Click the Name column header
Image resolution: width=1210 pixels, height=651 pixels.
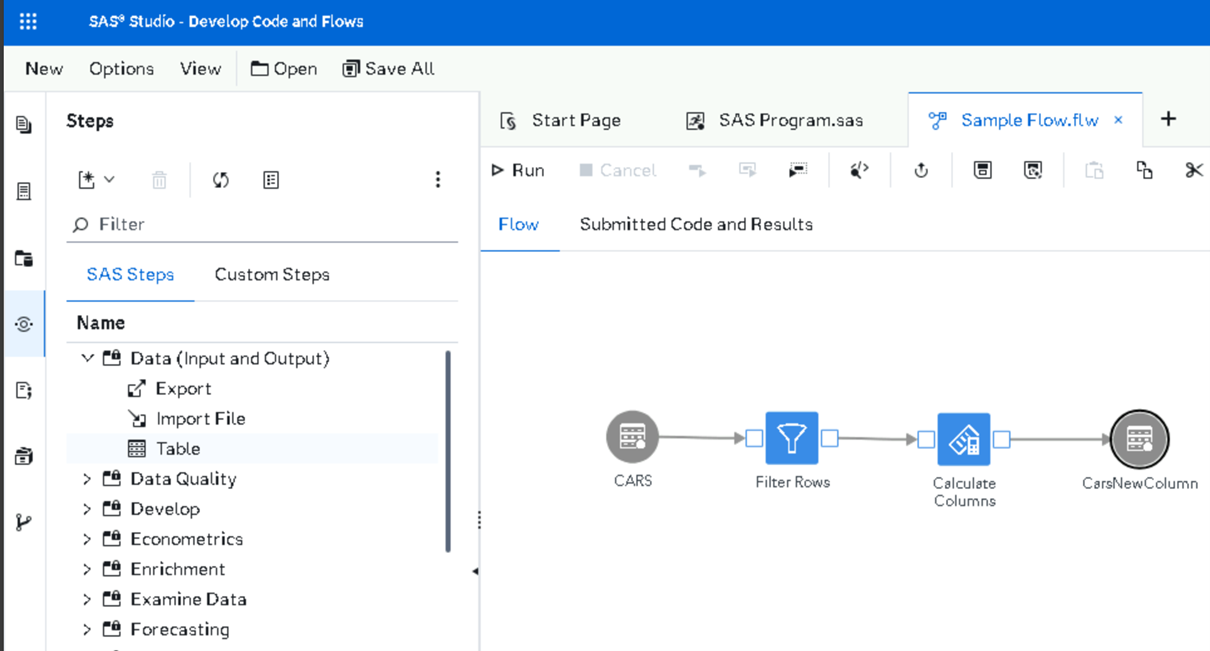tap(101, 323)
